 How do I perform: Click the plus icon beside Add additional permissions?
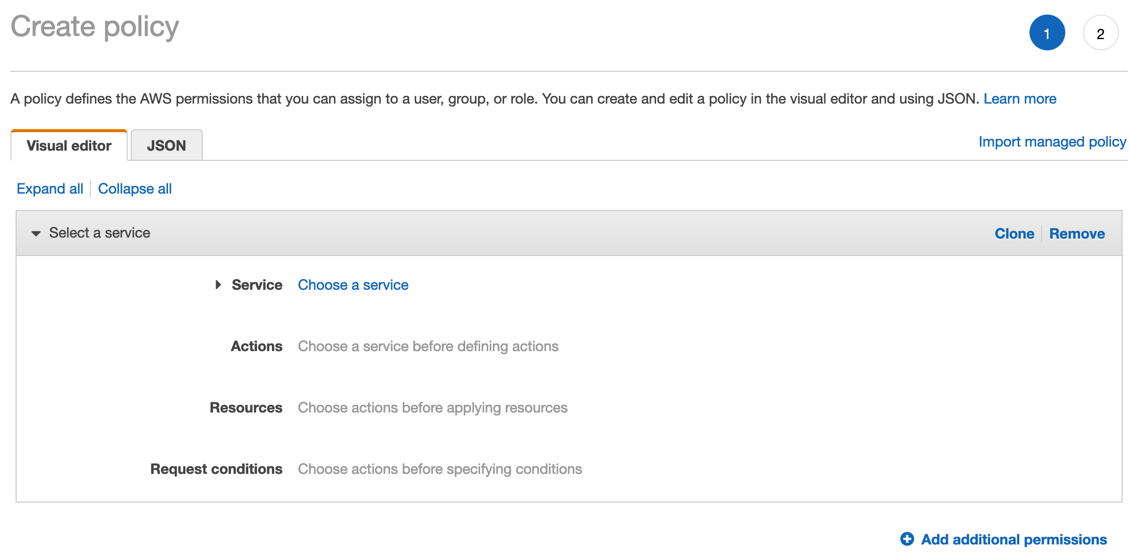pyautogui.click(x=907, y=539)
